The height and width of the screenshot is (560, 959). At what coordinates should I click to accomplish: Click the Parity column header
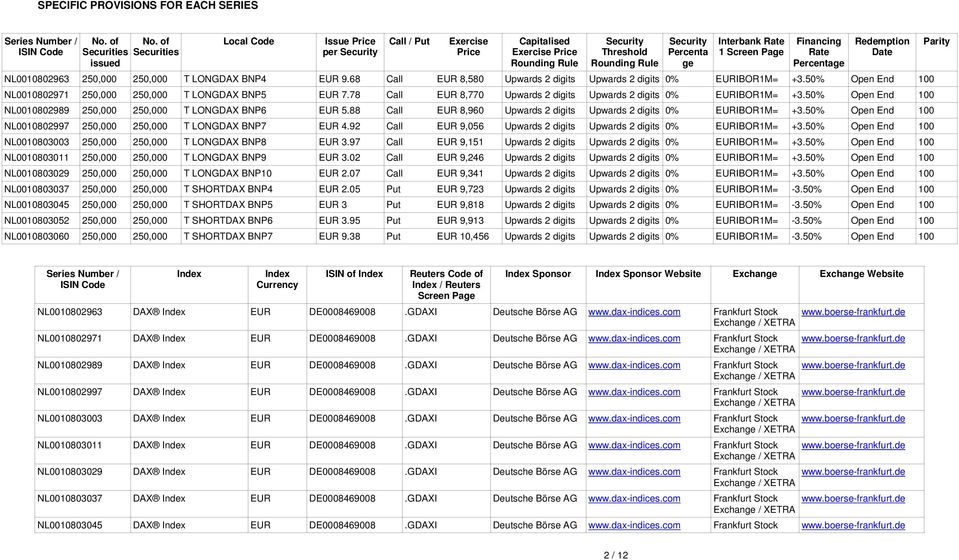pyautogui.click(x=936, y=42)
